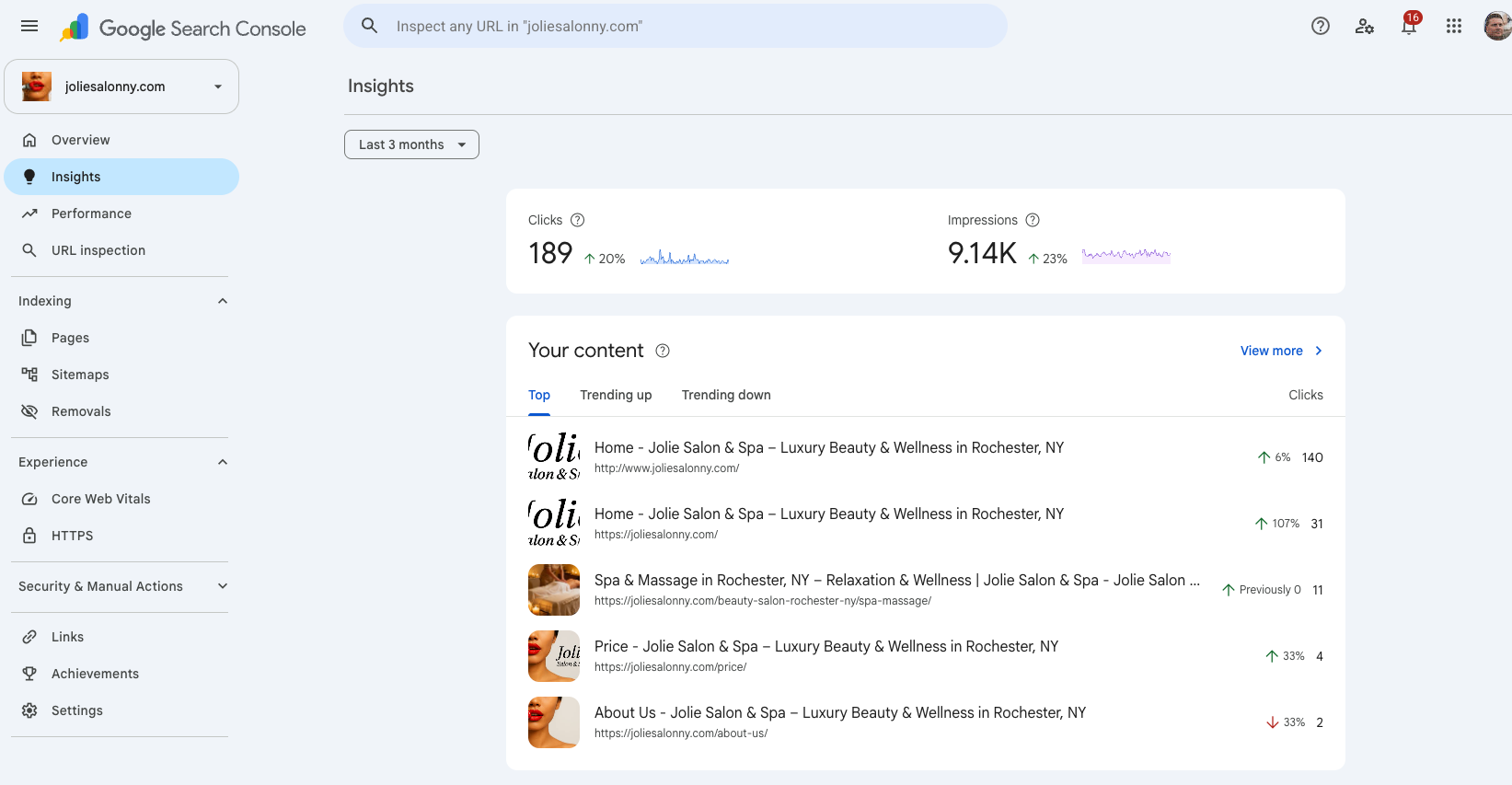Click the About Us page thumbnail

pos(554,722)
